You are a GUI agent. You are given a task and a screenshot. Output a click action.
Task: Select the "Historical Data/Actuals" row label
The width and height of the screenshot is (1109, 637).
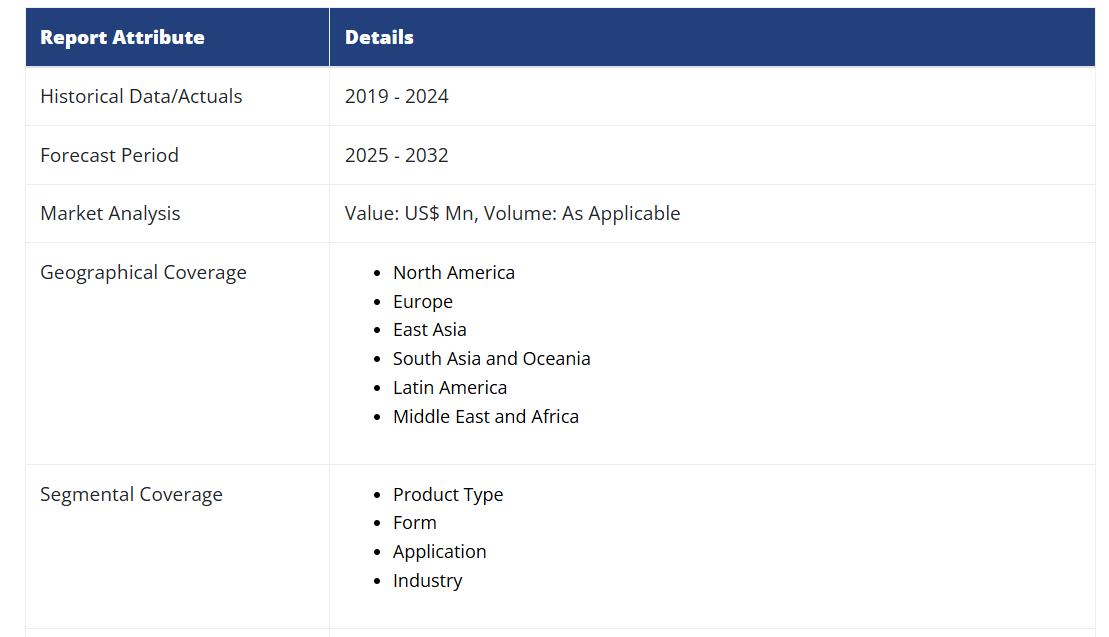point(141,97)
